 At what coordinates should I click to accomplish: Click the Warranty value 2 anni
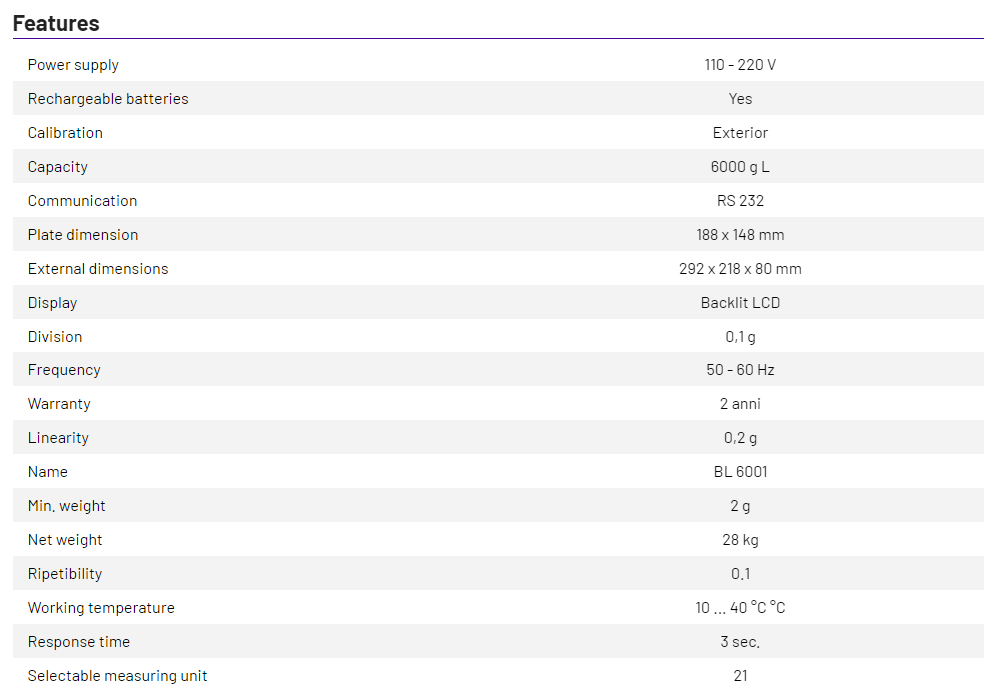click(x=740, y=404)
